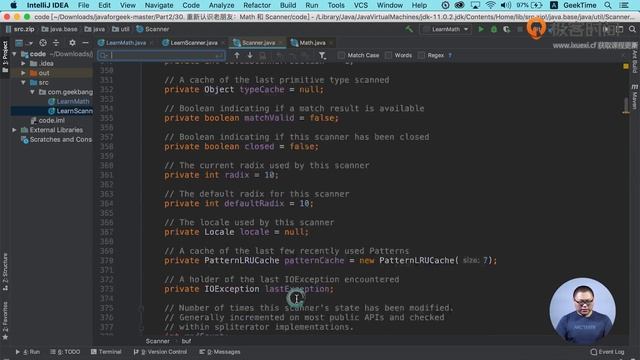Open the Structure tool window stripe

click(5, 271)
